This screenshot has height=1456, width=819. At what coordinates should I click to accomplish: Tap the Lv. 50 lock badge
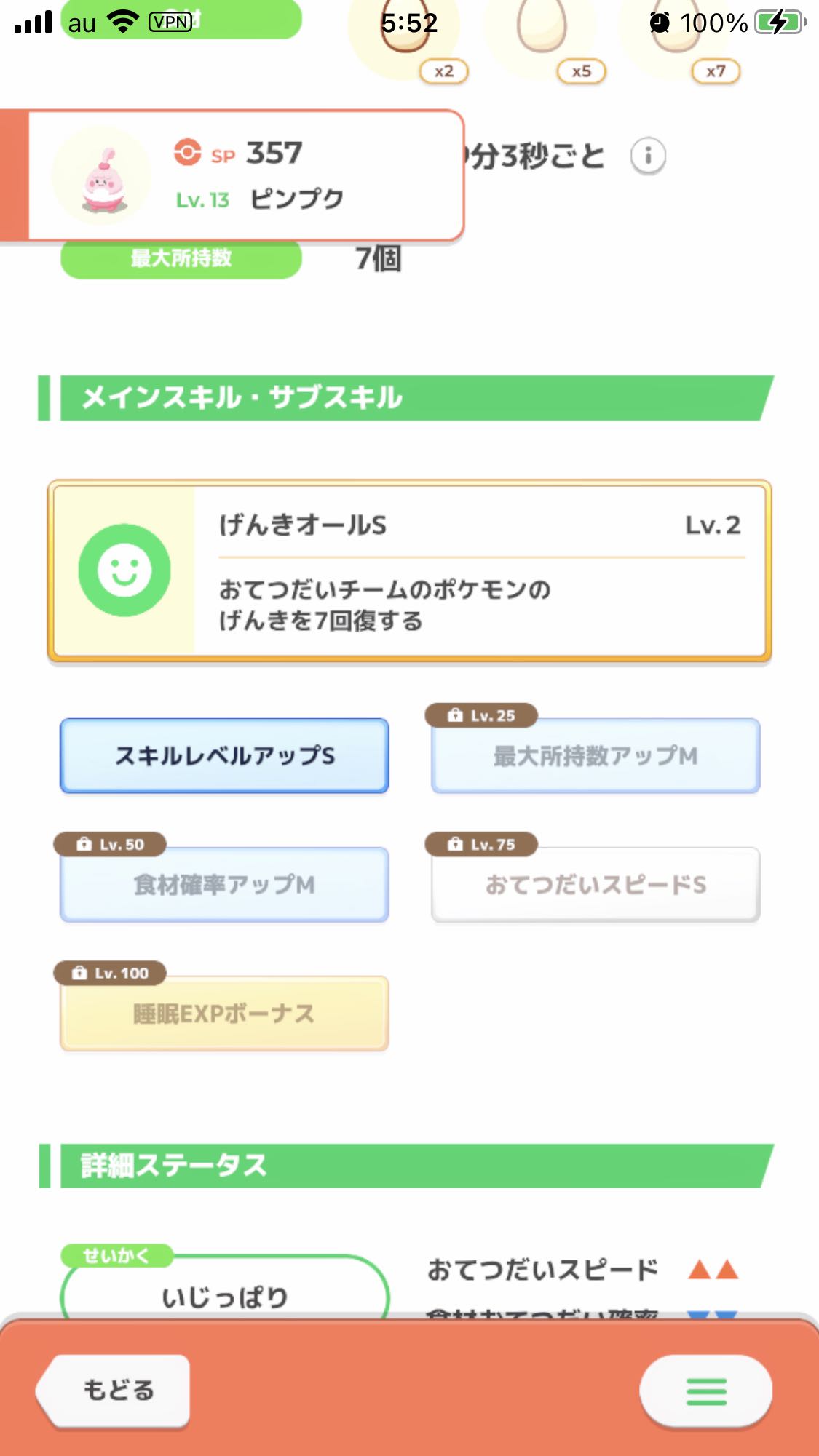pyautogui.click(x=110, y=844)
